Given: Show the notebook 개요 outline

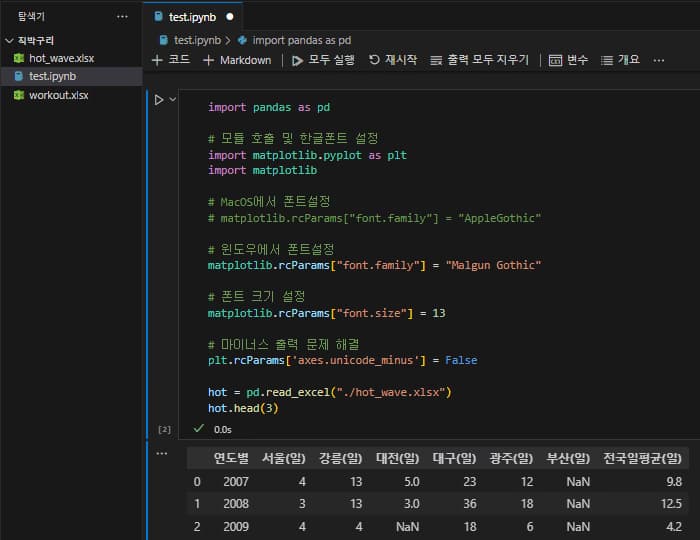Looking at the screenshot, I should tap(620, 60).
